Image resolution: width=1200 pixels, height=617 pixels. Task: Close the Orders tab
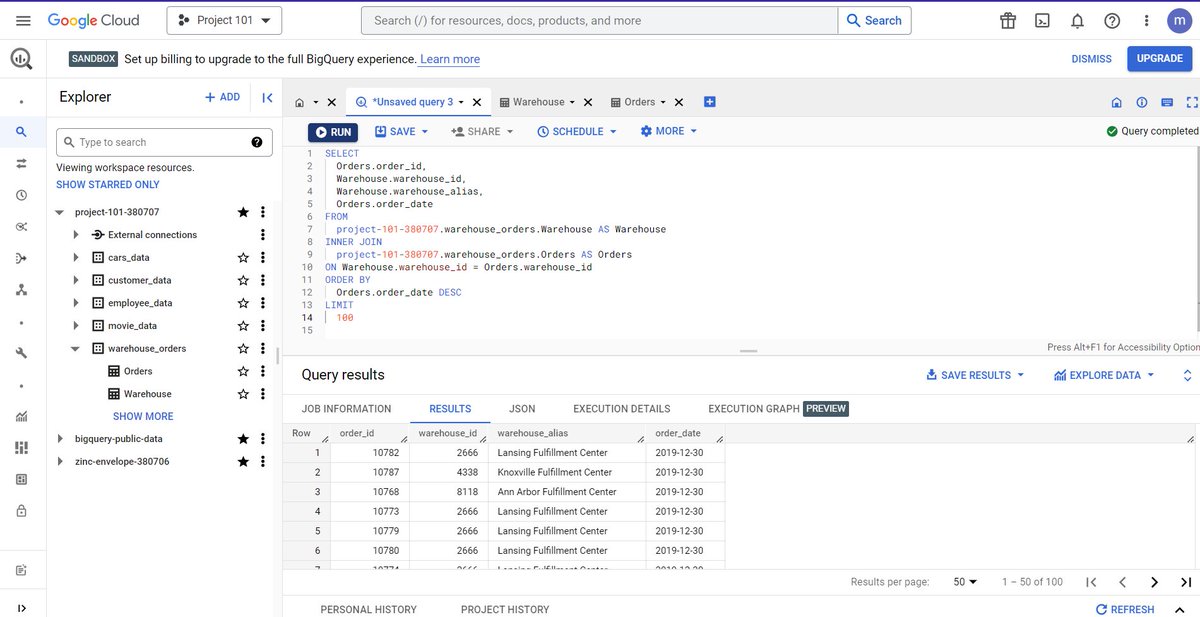point(679,102)
